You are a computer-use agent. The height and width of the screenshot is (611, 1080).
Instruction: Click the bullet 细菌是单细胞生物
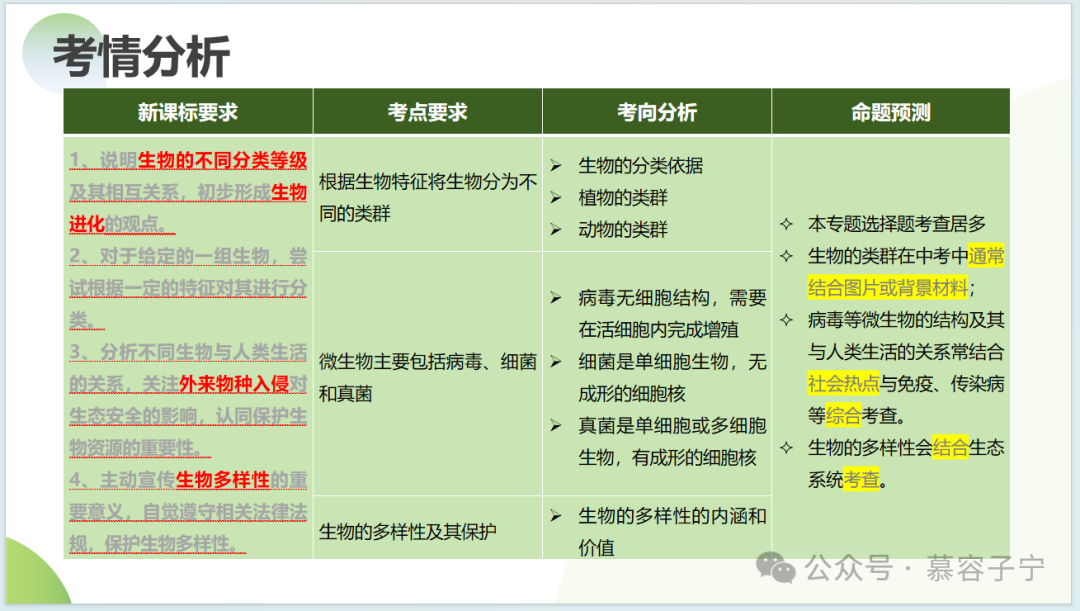point(672,377)
